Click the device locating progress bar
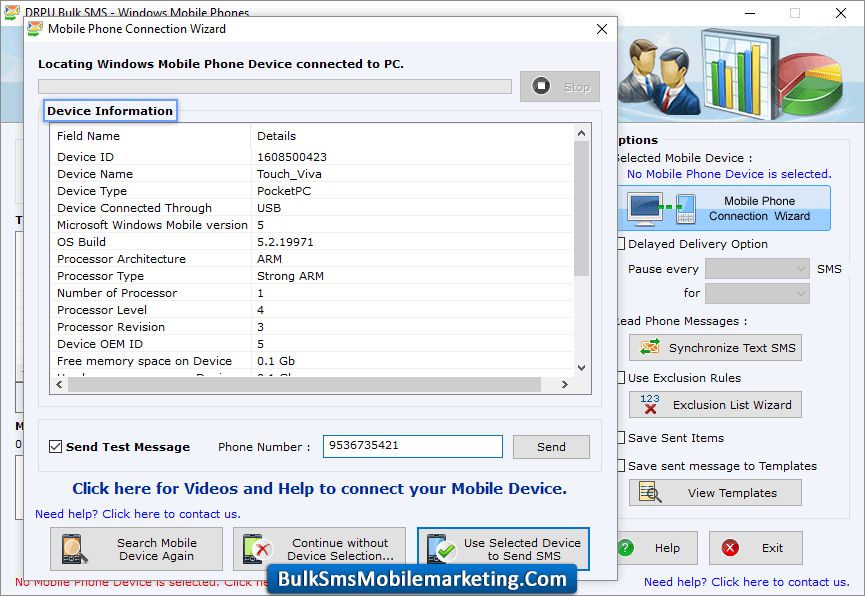The image size is (865, 596). [x=275, y=87]
